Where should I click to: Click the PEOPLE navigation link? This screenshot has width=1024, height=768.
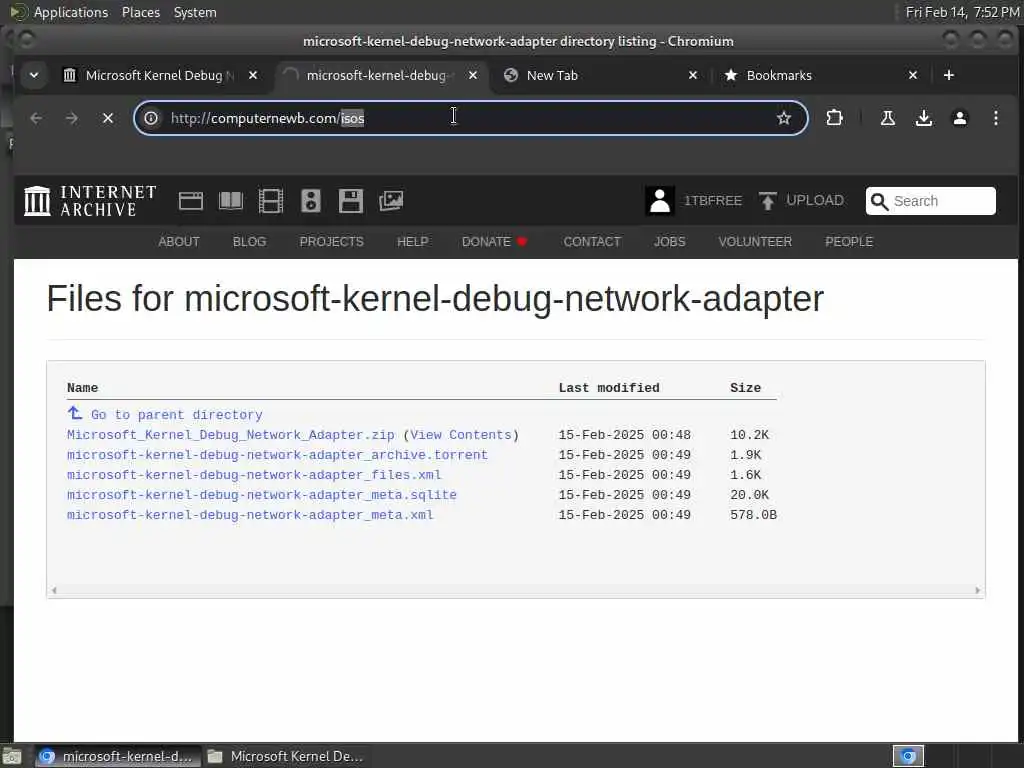[849, 242]
